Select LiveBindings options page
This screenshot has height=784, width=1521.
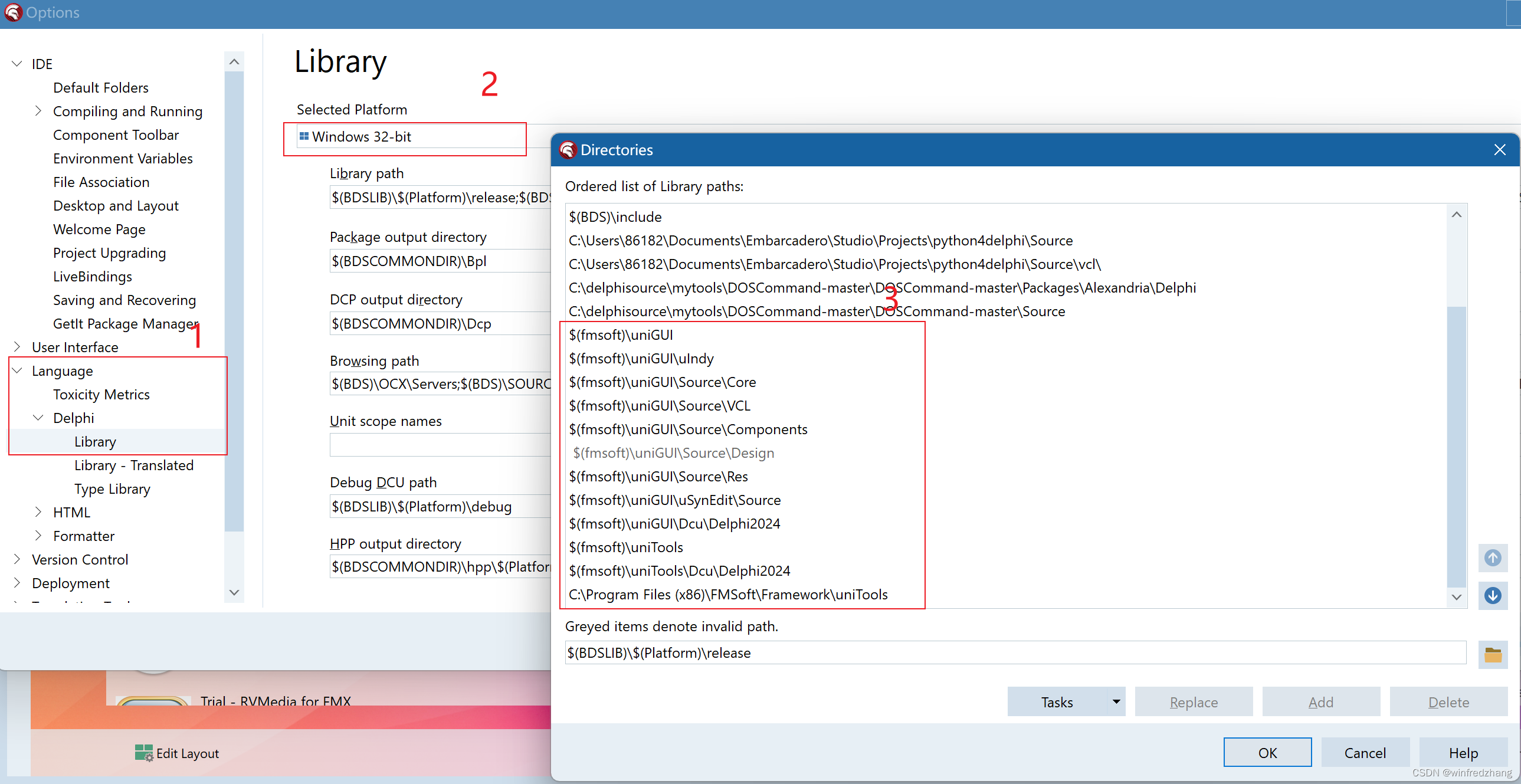tap(93, 276)
